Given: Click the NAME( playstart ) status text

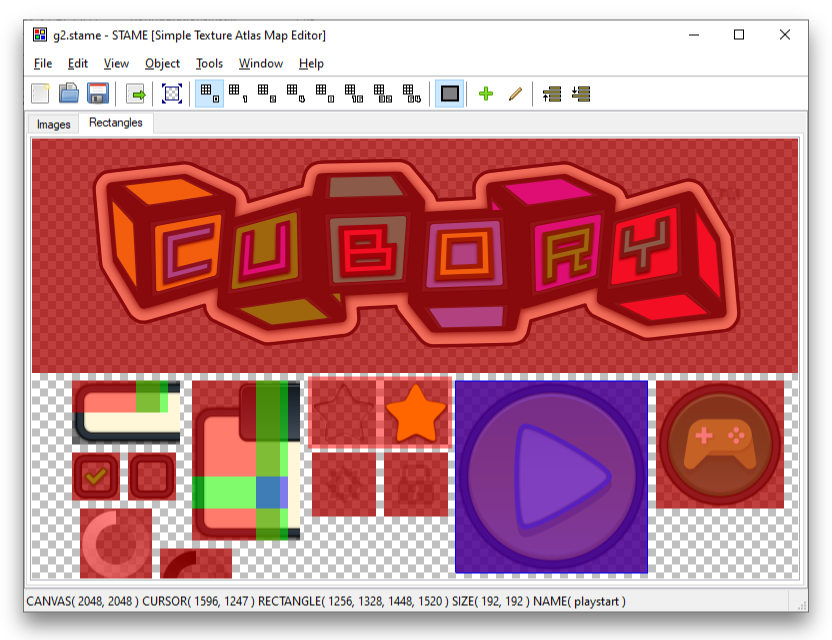Looking at the screenshot, I should [579, 601].
